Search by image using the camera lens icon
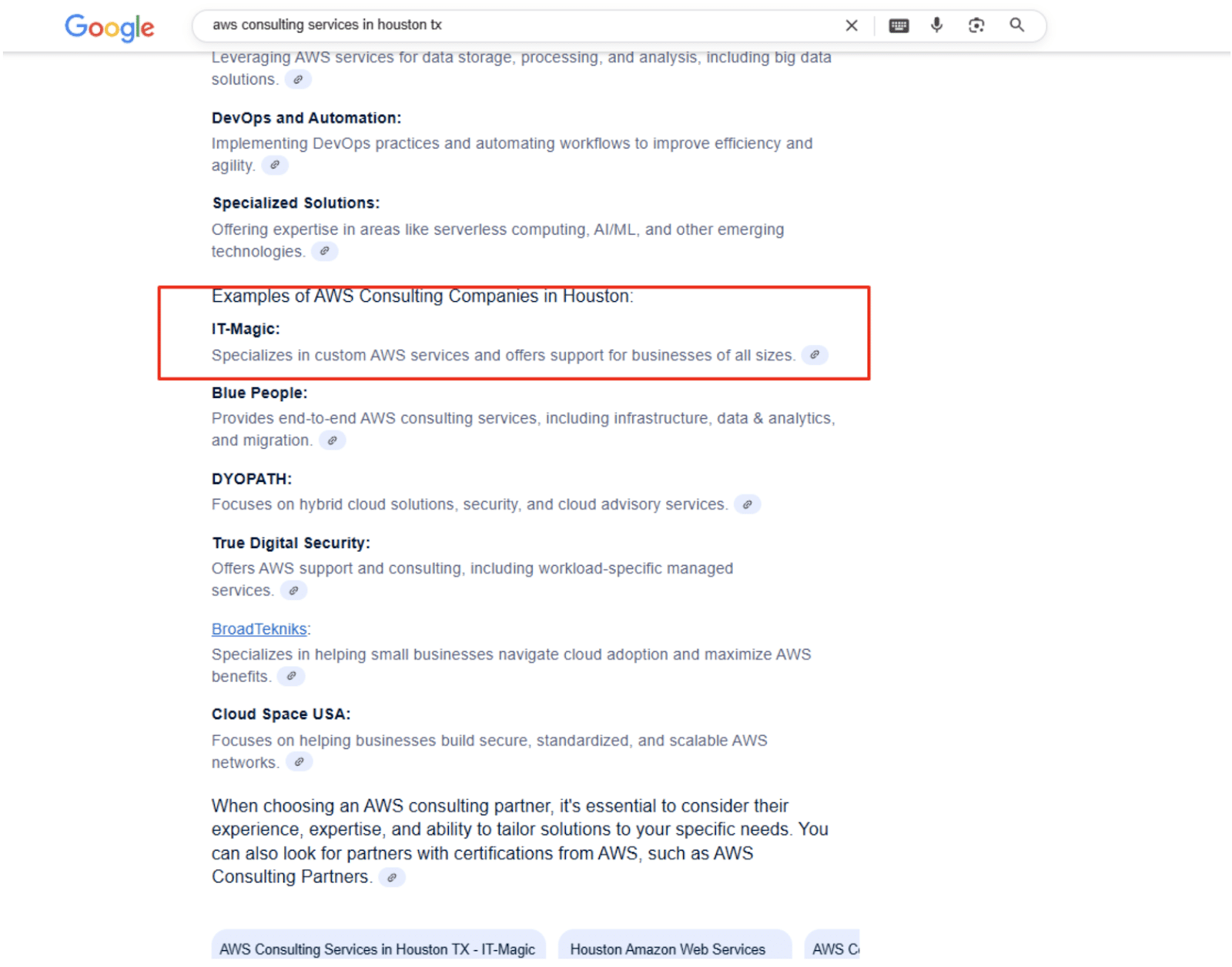 976,25
